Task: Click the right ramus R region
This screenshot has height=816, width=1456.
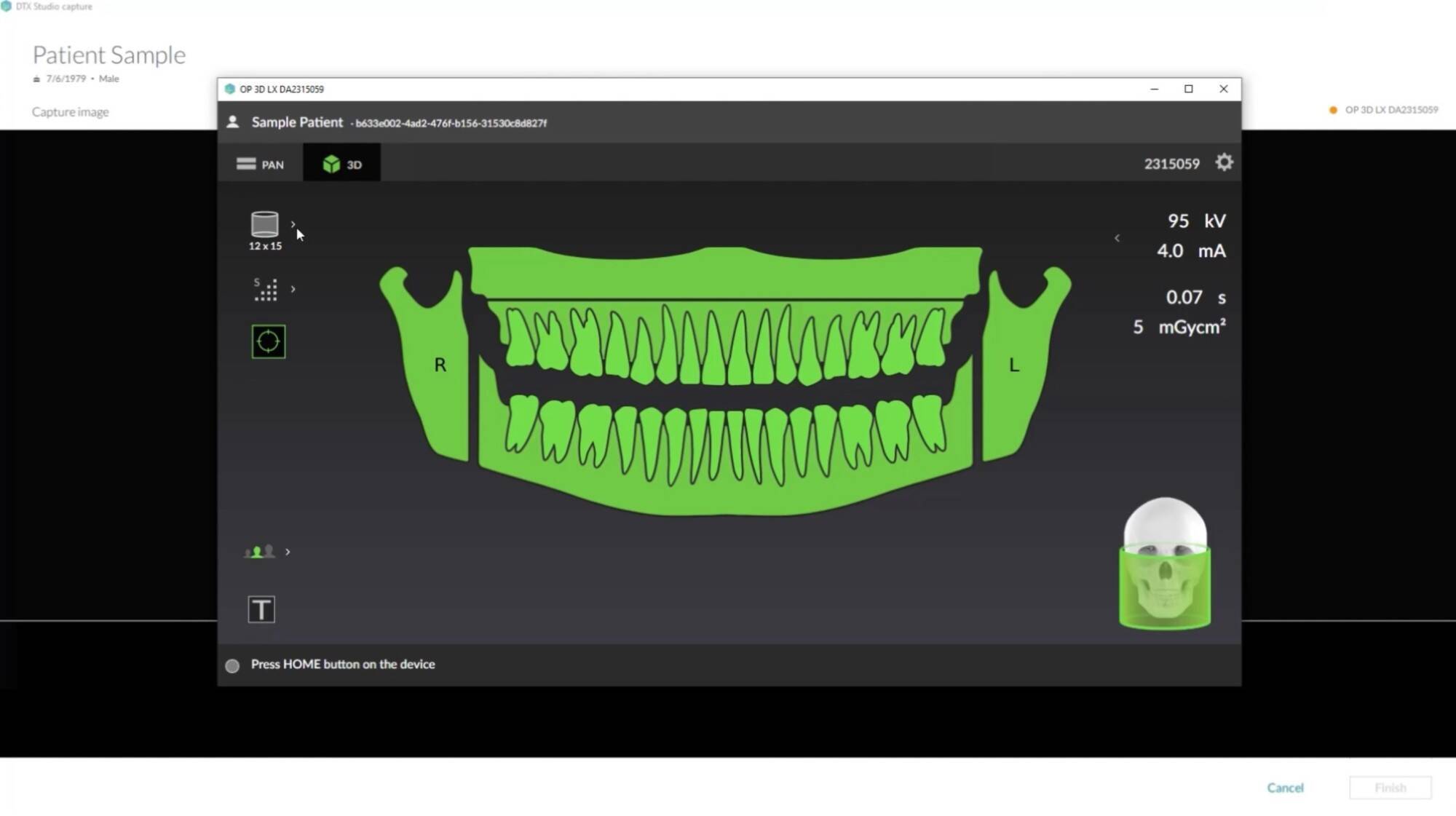Action: (440, 365)
